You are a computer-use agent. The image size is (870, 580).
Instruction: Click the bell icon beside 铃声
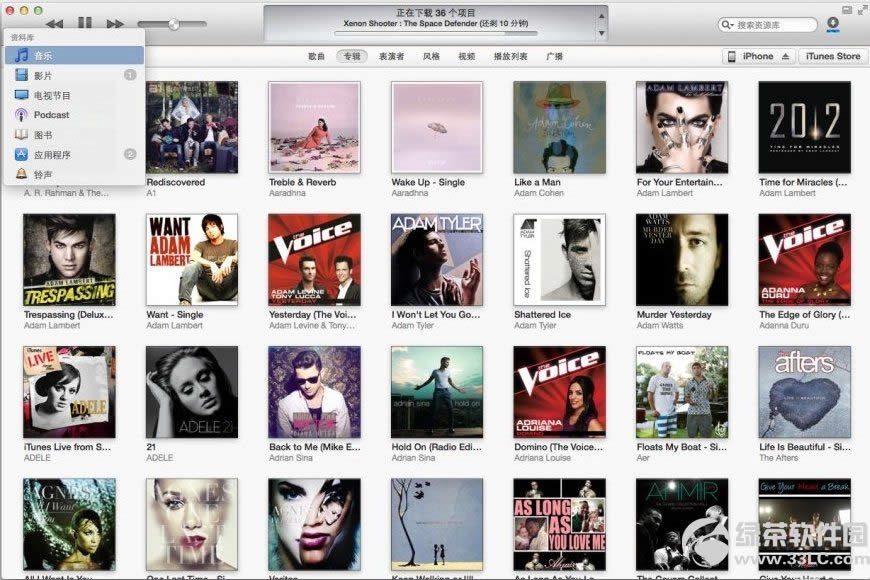(21, 174)
